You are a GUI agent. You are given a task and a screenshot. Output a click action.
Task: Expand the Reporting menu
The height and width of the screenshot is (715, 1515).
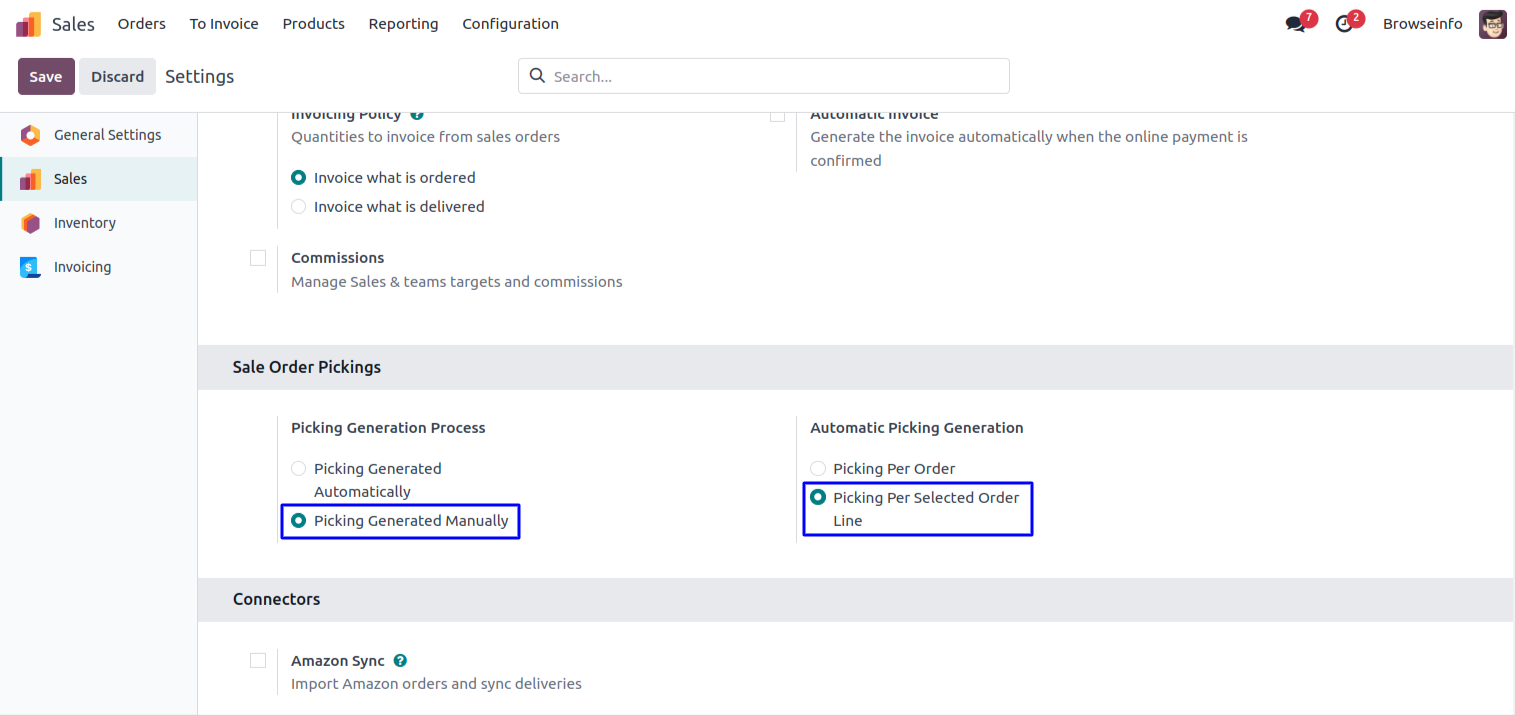(403, 24)
